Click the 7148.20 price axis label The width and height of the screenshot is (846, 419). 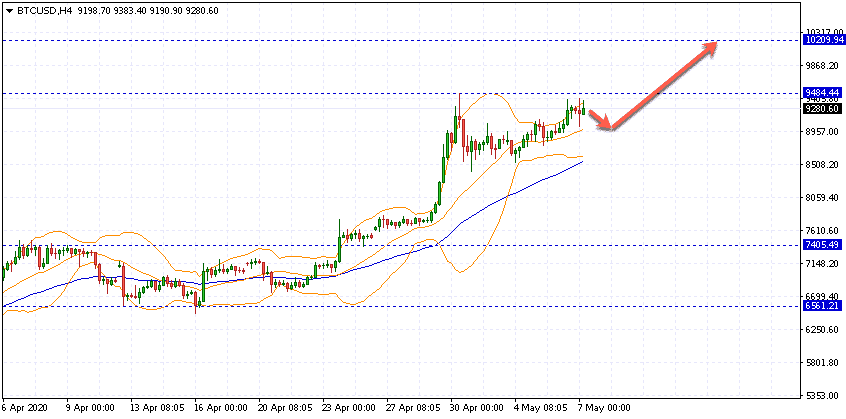pyautogui.click(x=823, y=264)
